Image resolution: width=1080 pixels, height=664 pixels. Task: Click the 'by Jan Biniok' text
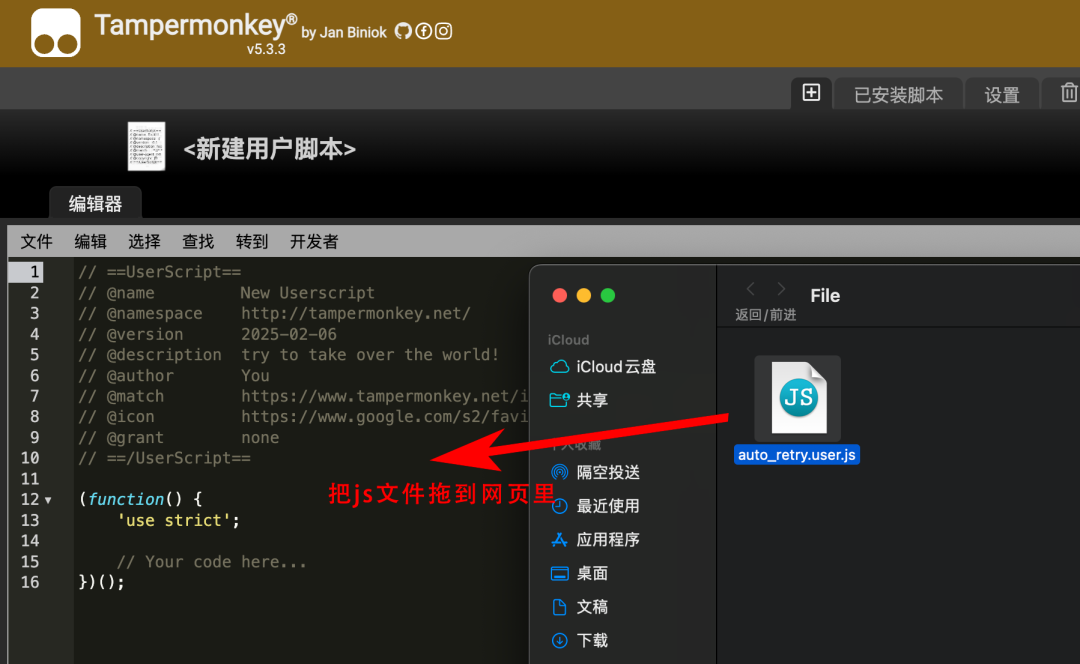tap(344, 32)
